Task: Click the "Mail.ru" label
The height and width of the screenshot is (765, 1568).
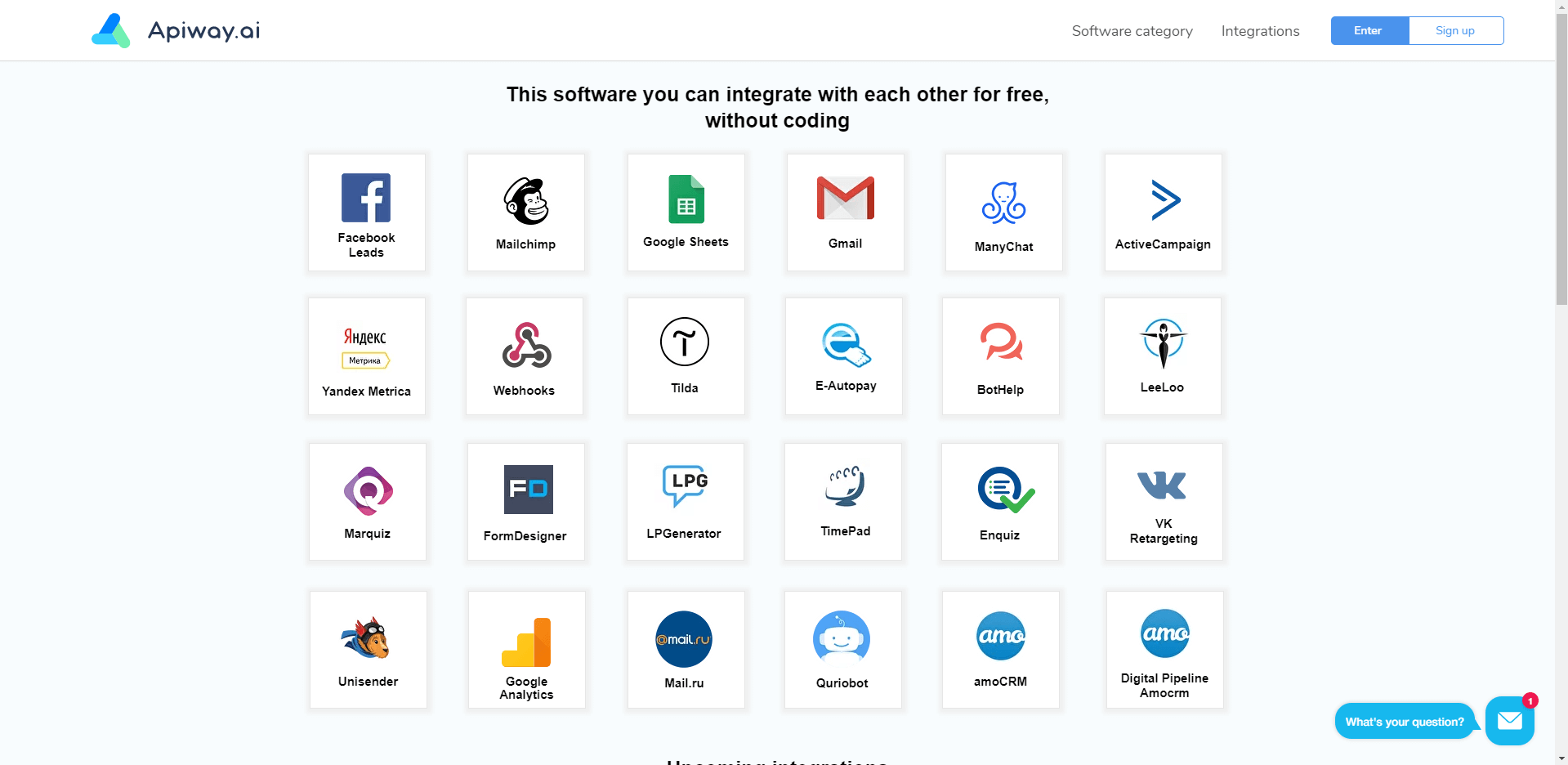Action: [x=684, y=683]
